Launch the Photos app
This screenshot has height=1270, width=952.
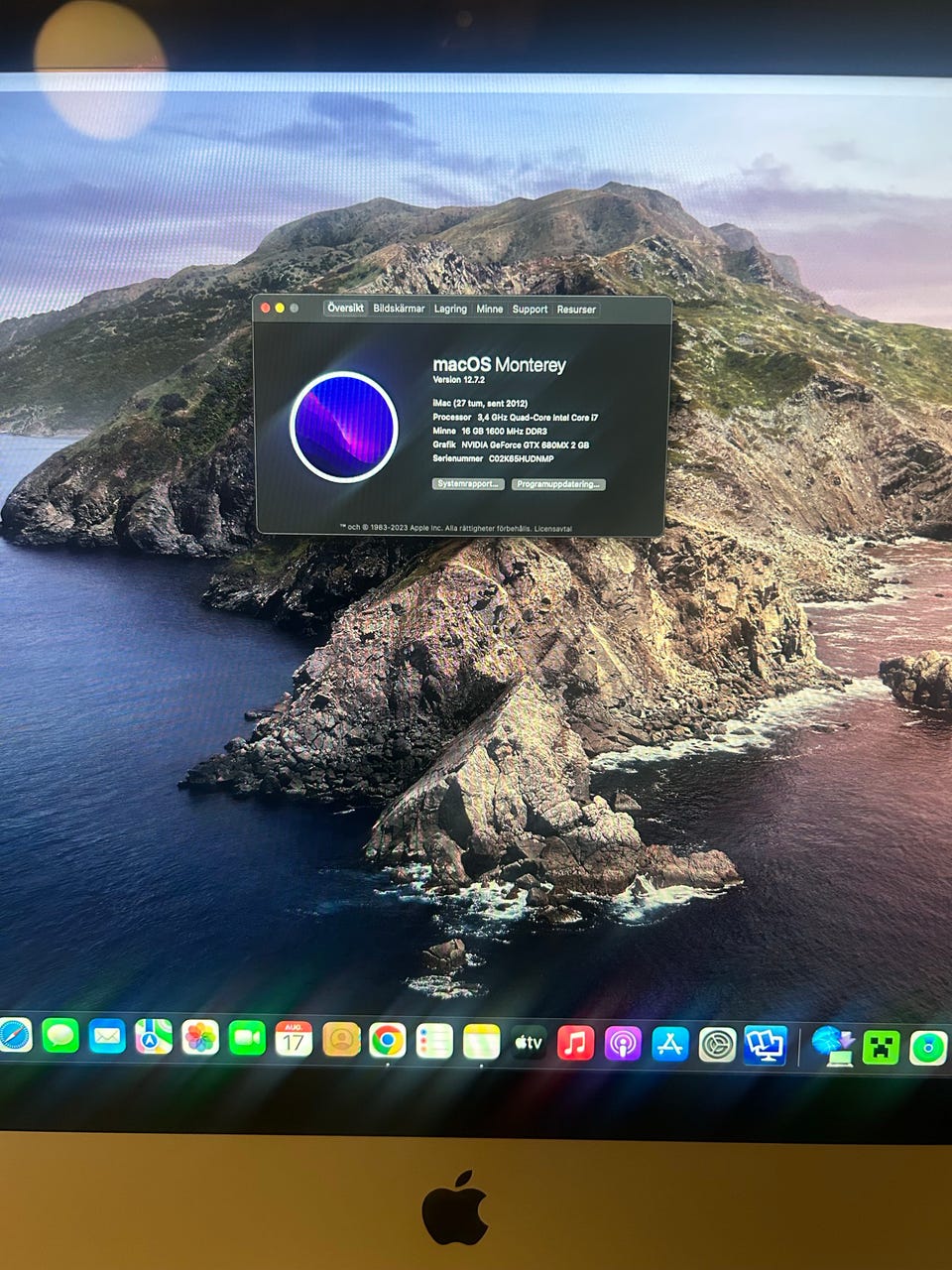[x=200, y=1038]
